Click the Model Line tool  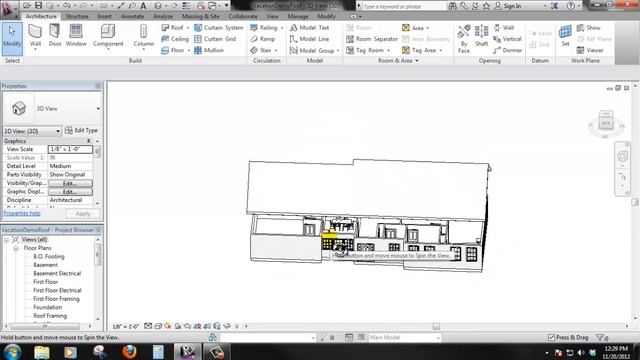(x=309, y=39)
